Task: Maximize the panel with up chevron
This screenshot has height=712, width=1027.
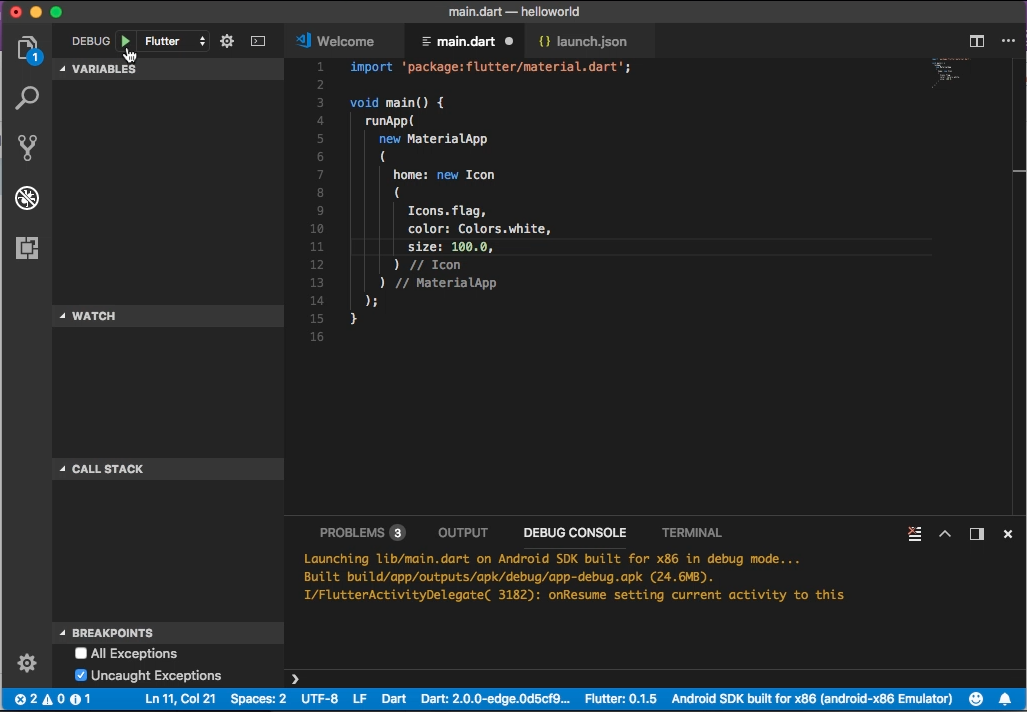Action: point(944,533)
